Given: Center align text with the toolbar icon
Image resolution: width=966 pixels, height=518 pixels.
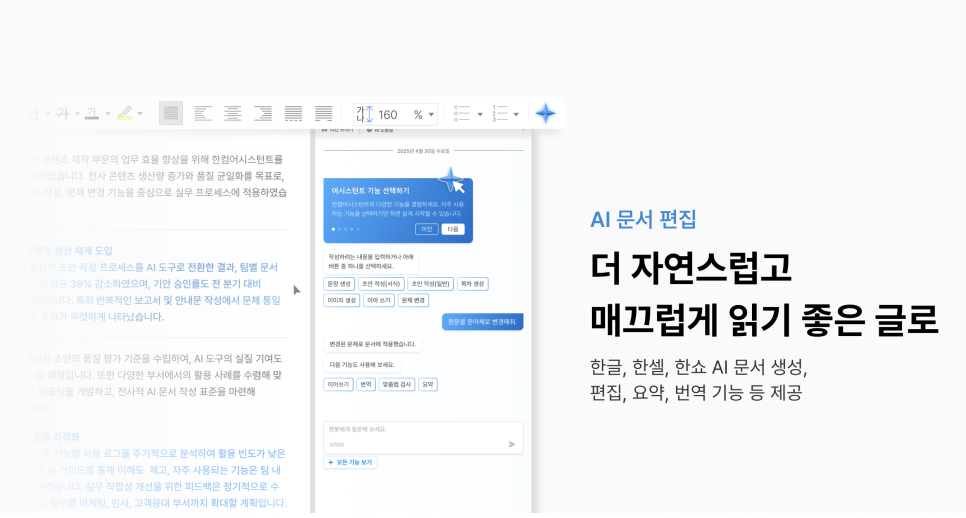Looking at the screenshot, I should coord(232,113).
